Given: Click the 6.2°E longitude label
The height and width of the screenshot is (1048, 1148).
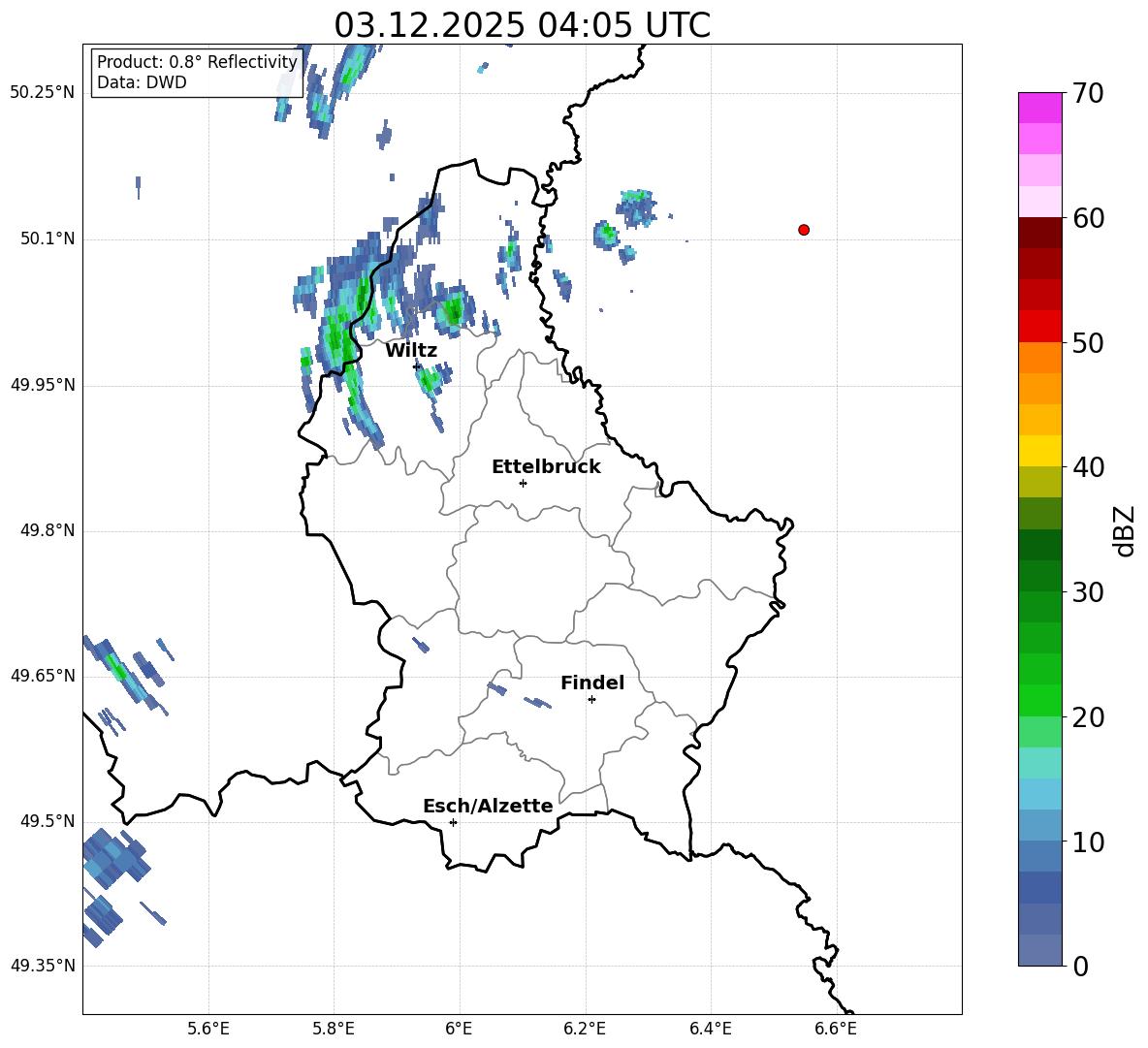Looking at the screenshot, I should click(585, 1029).
